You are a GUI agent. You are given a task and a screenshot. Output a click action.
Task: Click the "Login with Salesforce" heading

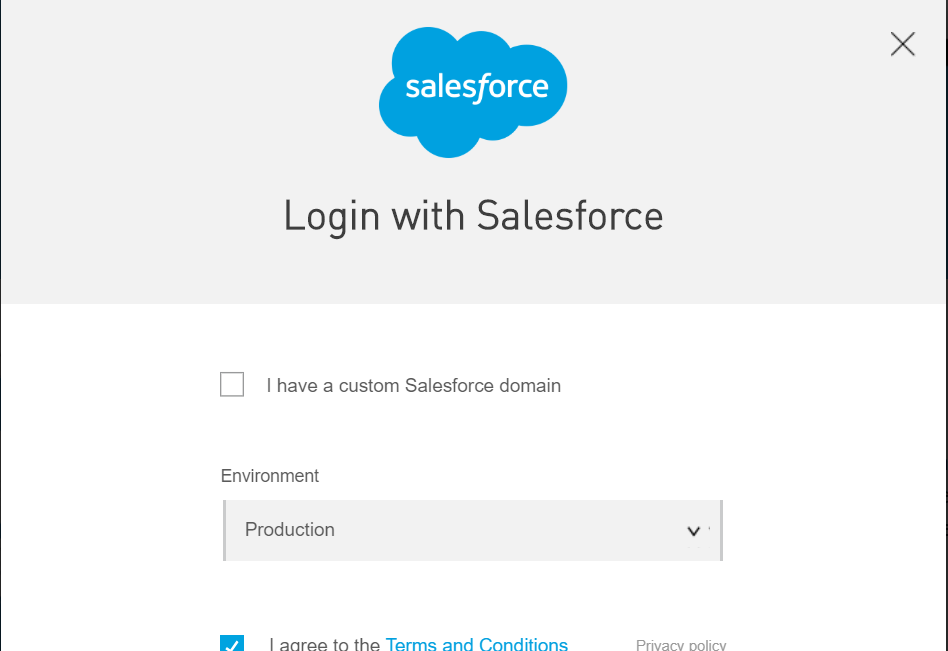pyautogui.click(x=473, y=216)
